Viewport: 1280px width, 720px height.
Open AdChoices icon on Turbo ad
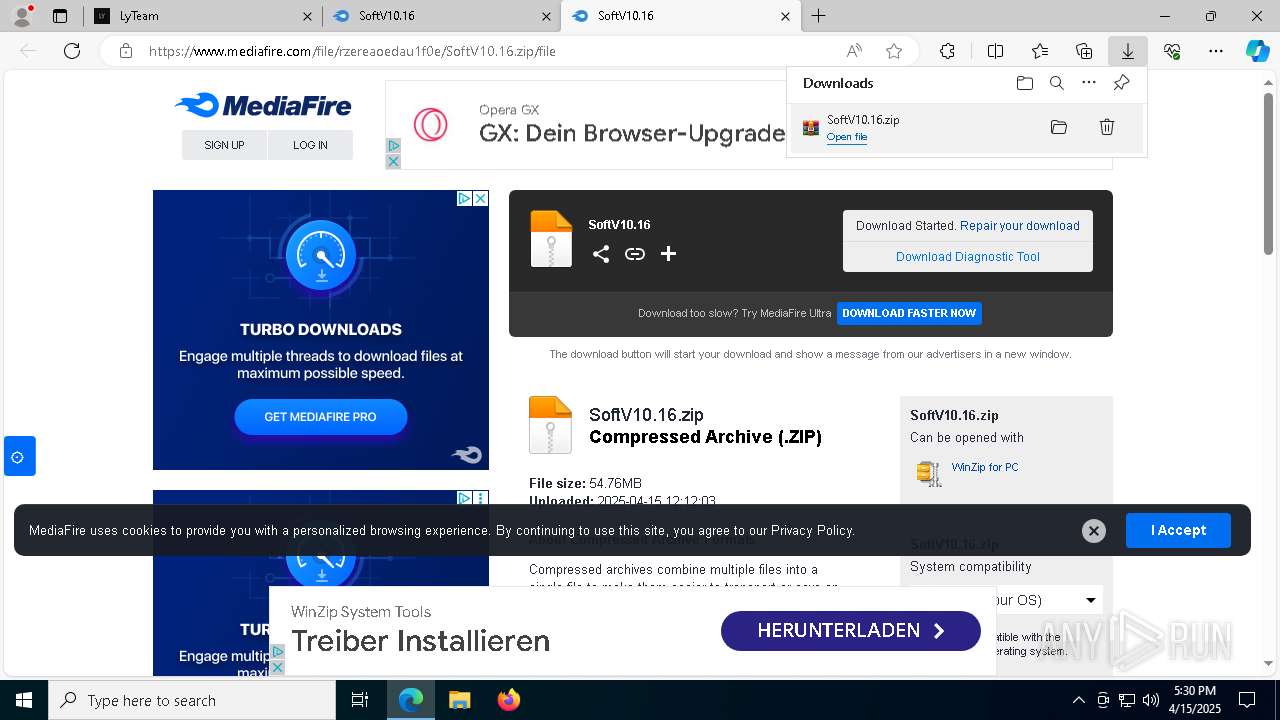[464, 198]
